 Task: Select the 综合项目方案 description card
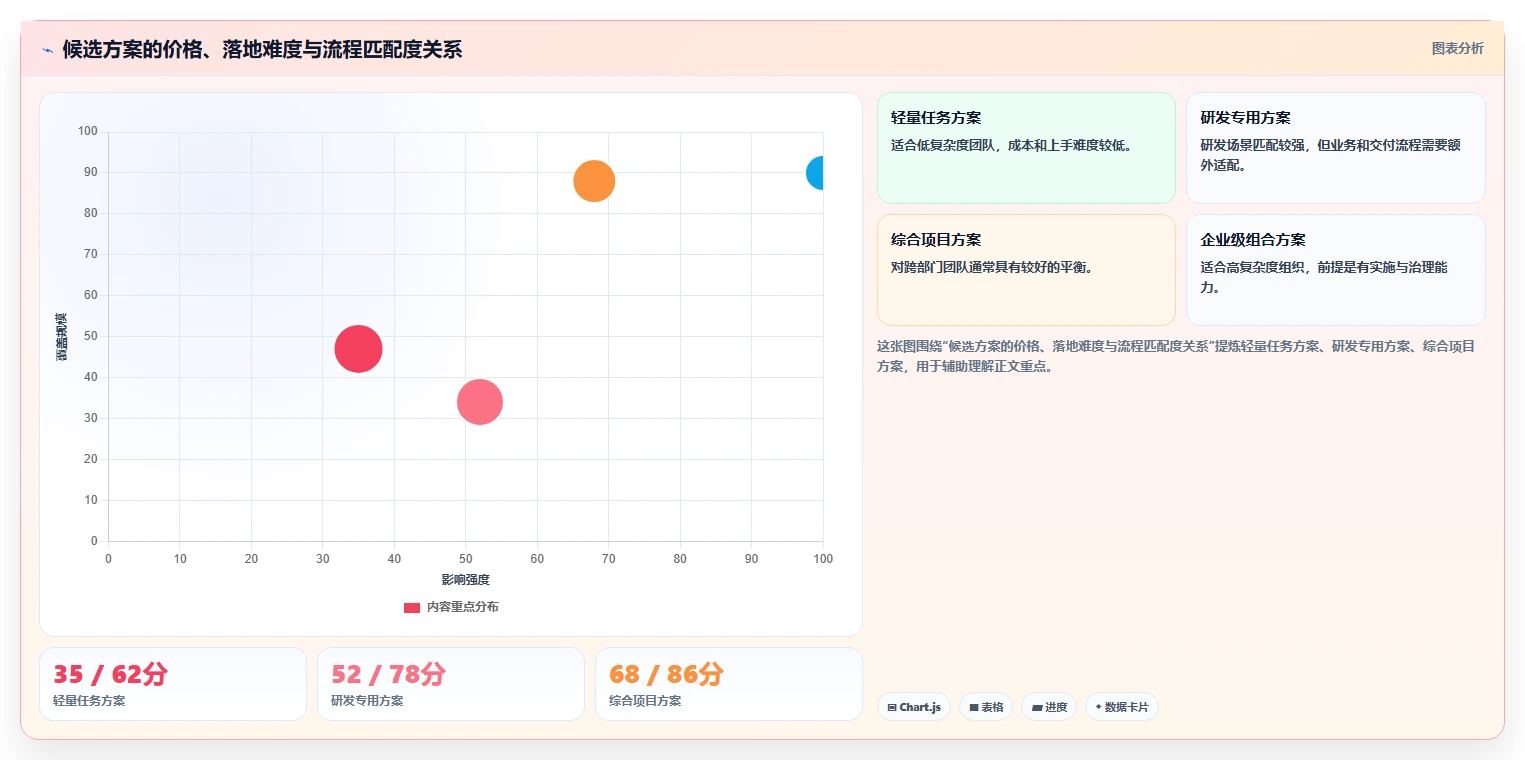click(1026, 270)
